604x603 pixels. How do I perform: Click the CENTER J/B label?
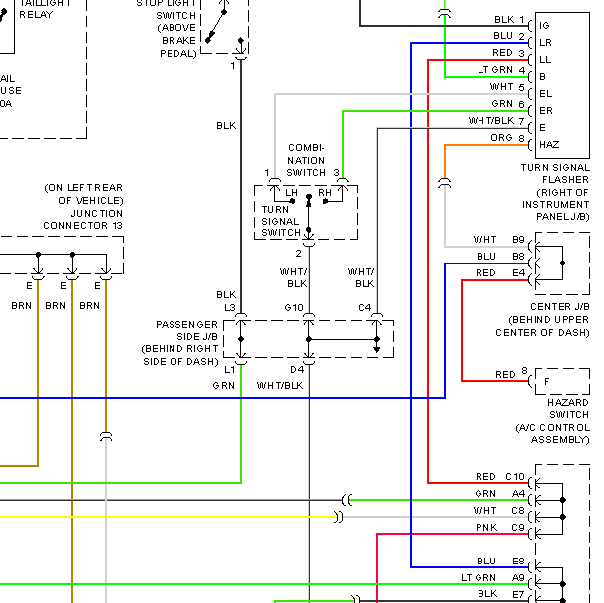tap(542, 319)
